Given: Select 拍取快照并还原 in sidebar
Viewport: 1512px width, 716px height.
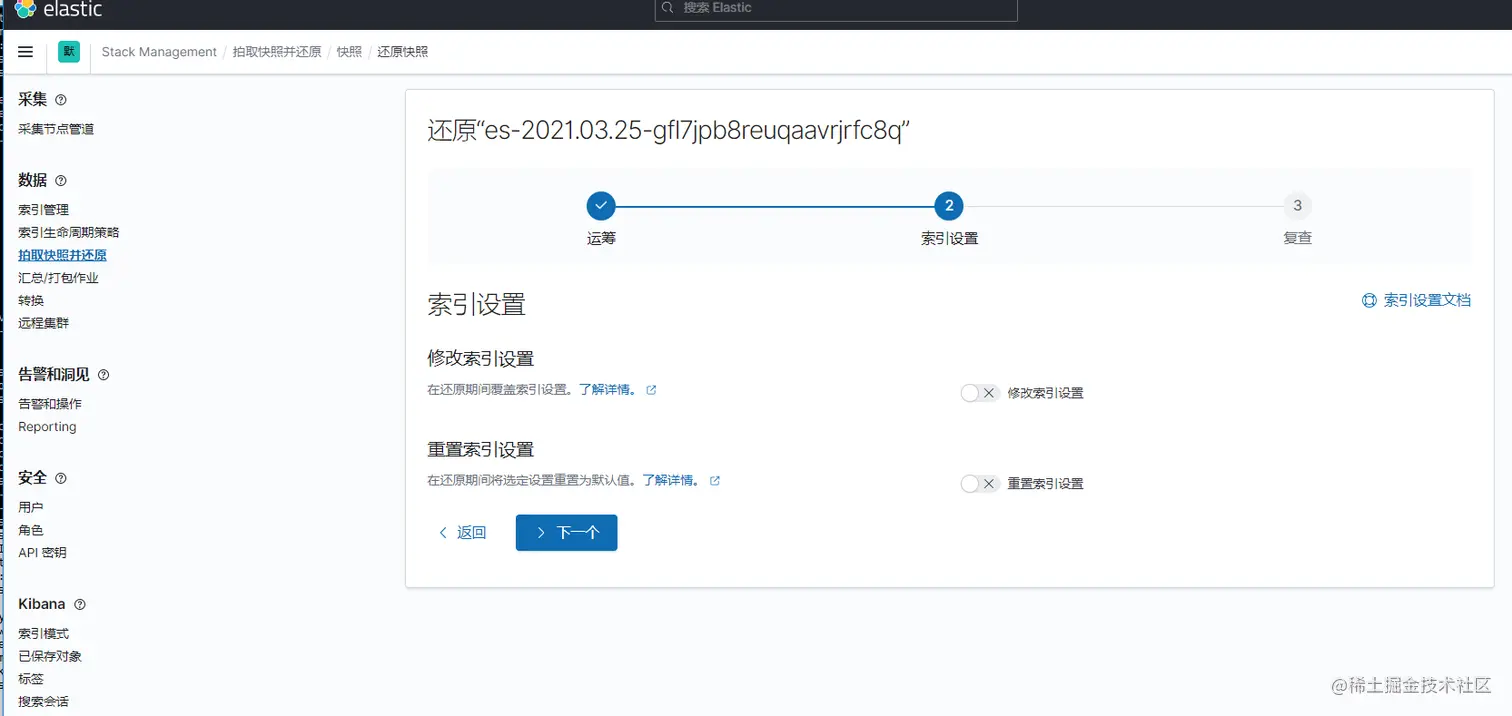Looking at the screenshot, I should (62, 255).
